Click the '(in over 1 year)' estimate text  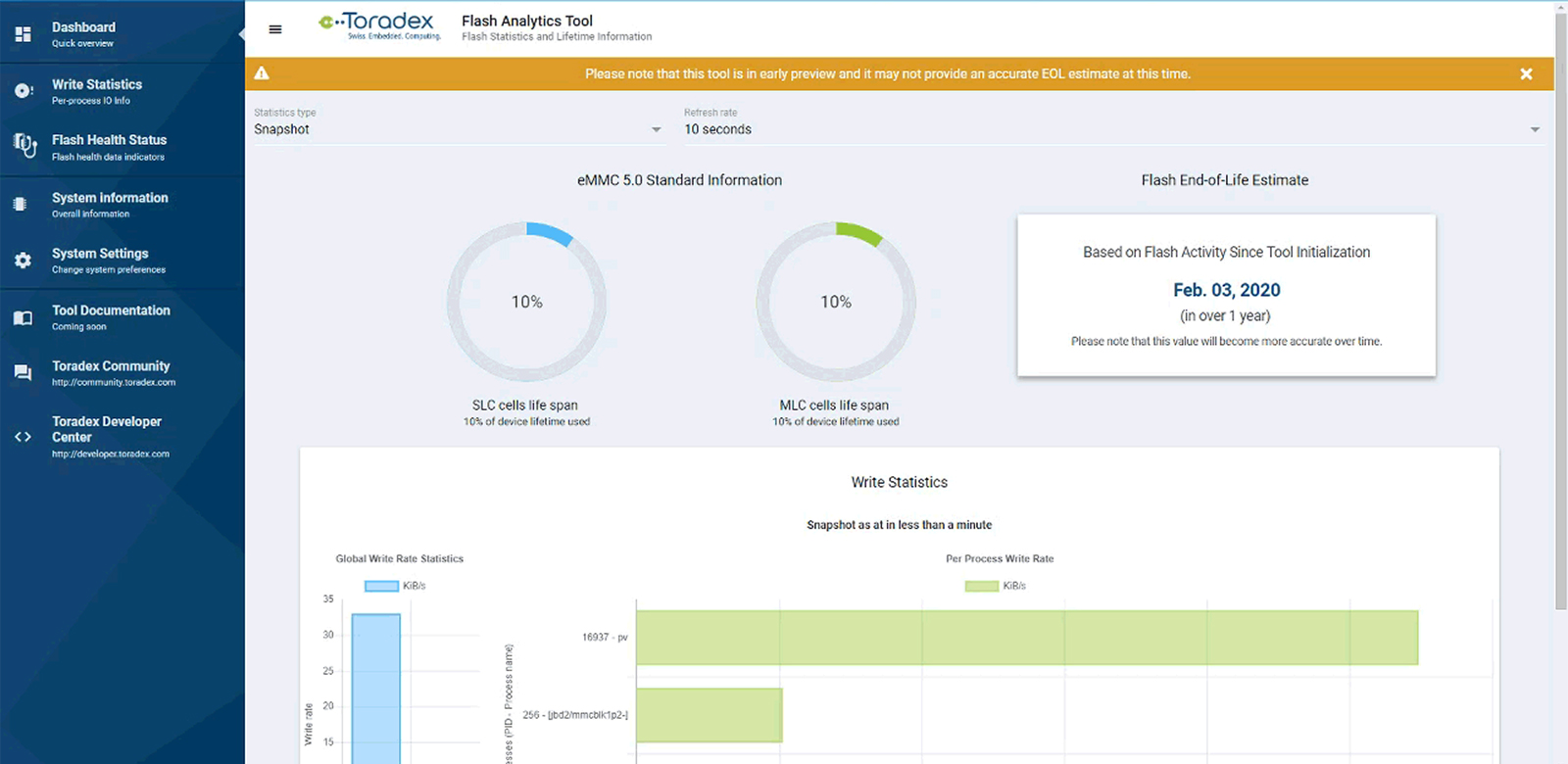[1225, 315]
